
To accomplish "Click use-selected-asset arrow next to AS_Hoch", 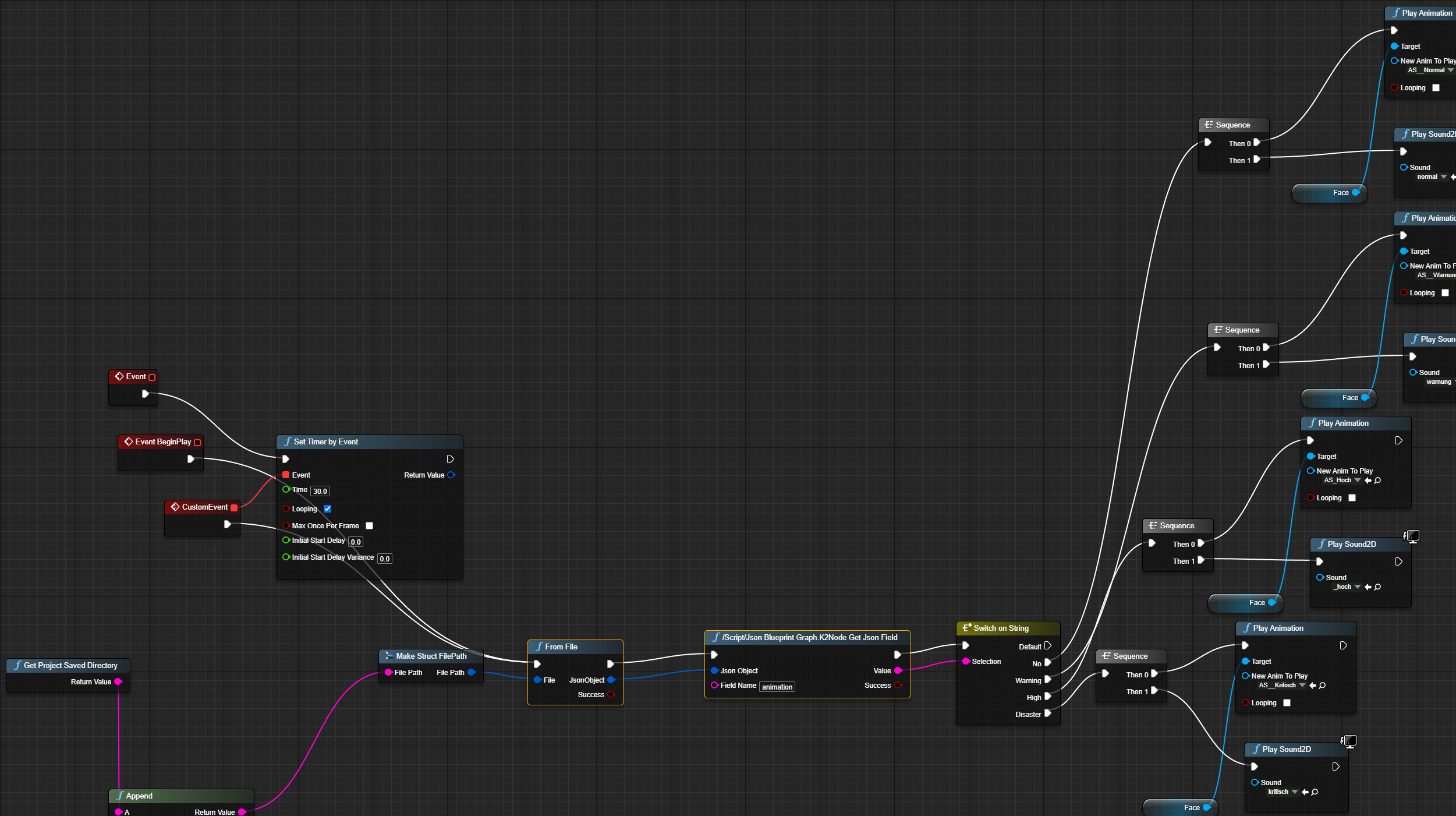I will click(x=1368, y=481).
